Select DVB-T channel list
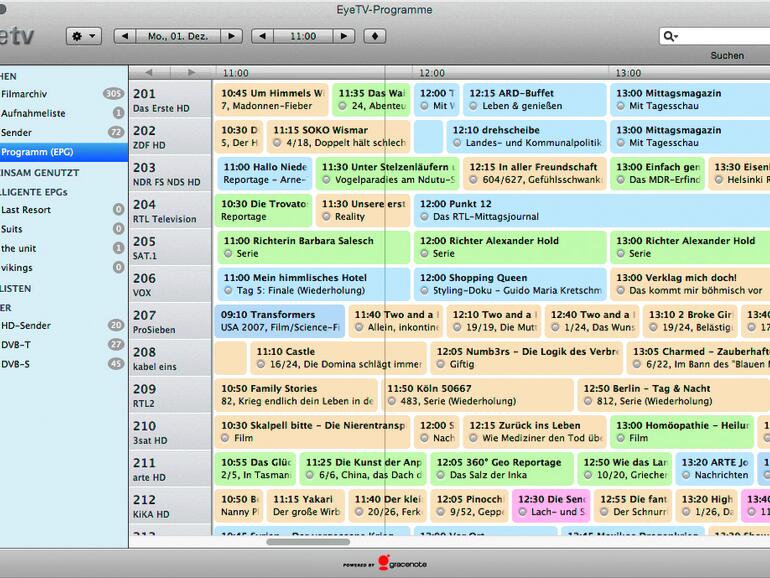Image resolution: width=770 pixels, height=578 pixels. (x=64, y=345)
